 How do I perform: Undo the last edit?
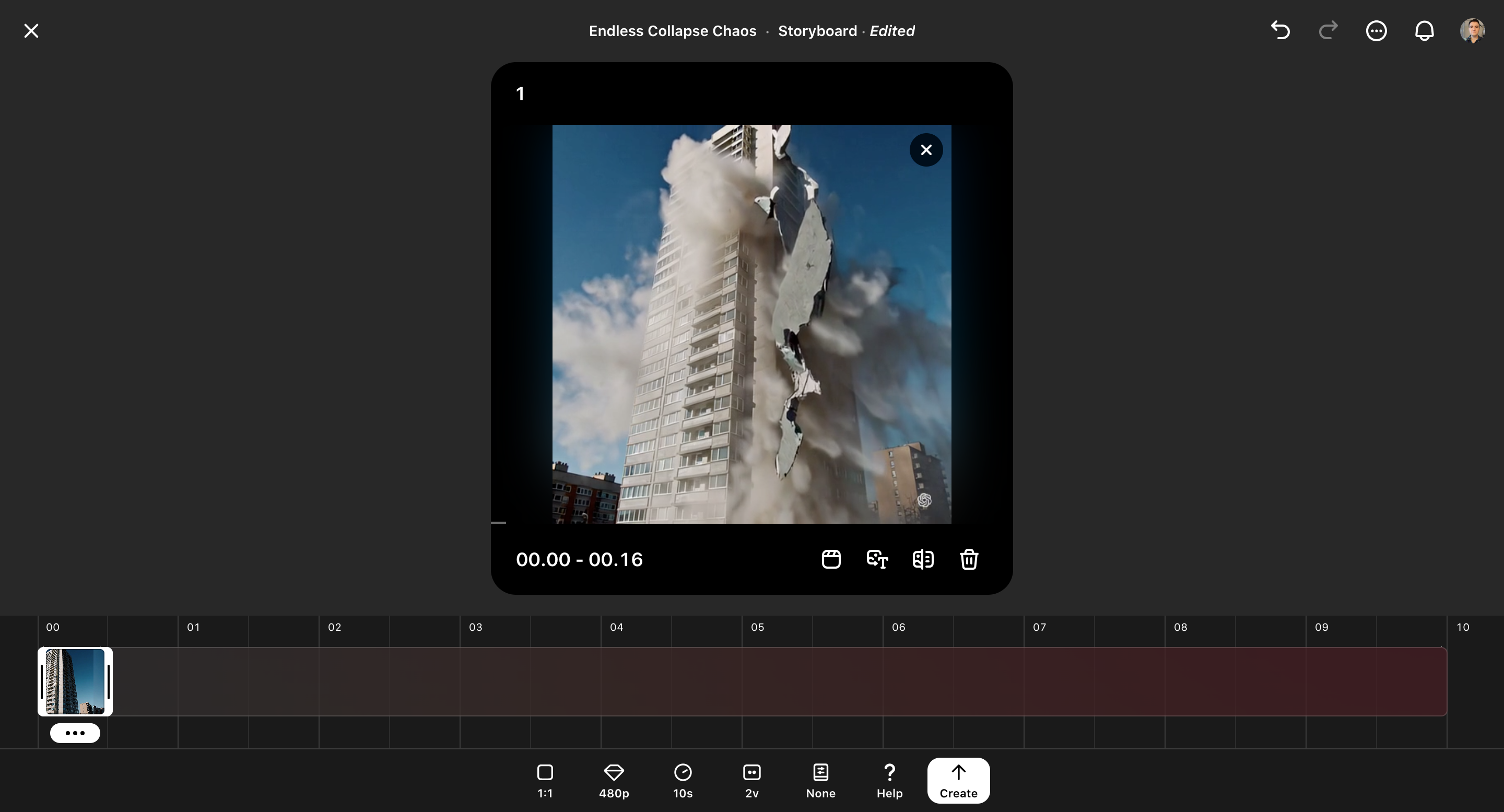[1280, 30]
